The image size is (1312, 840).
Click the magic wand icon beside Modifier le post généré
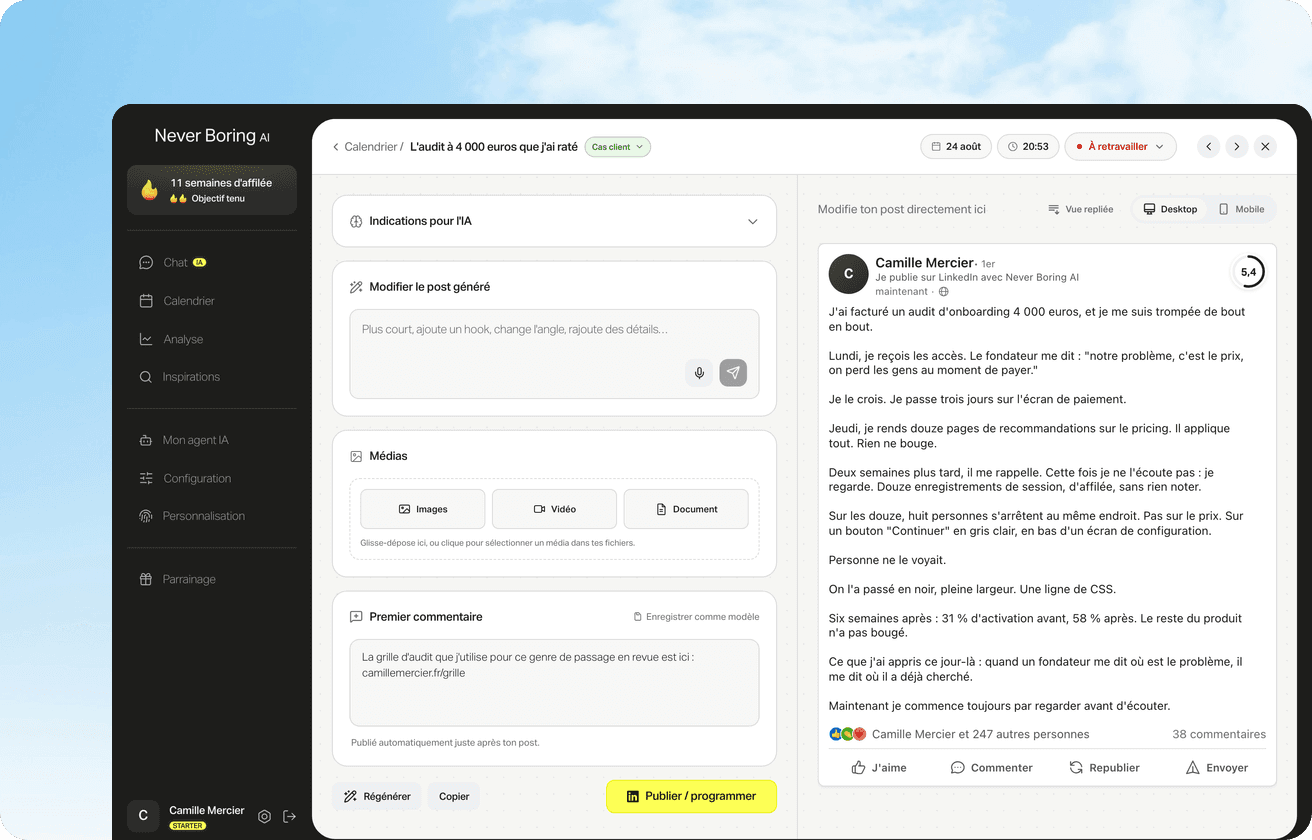pyautogui.click(x=355, y=287)
